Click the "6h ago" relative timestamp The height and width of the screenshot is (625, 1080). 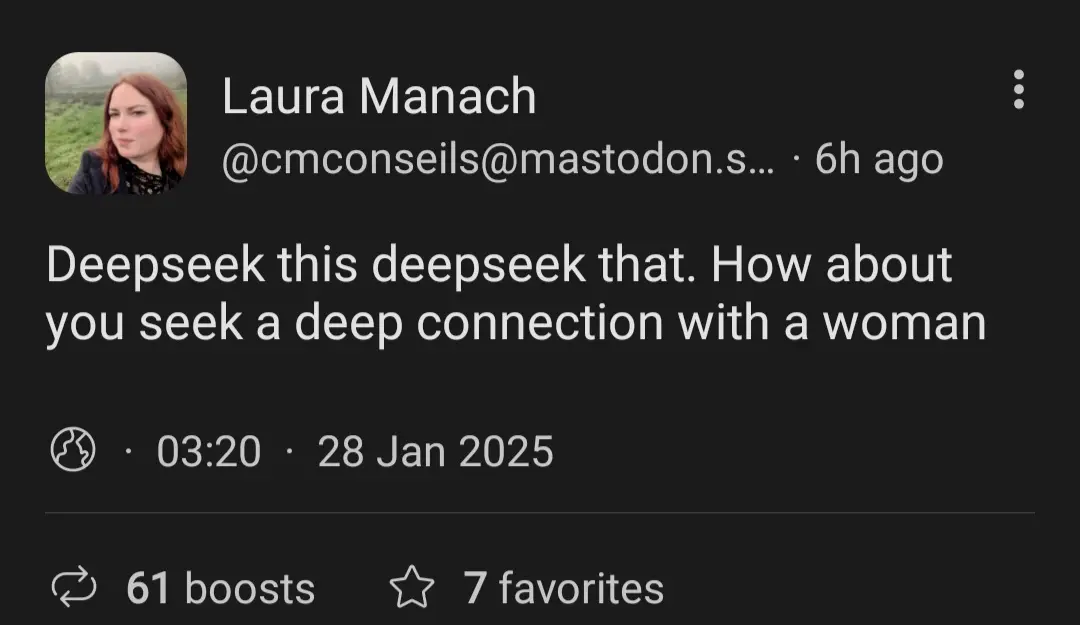point(879,159)
